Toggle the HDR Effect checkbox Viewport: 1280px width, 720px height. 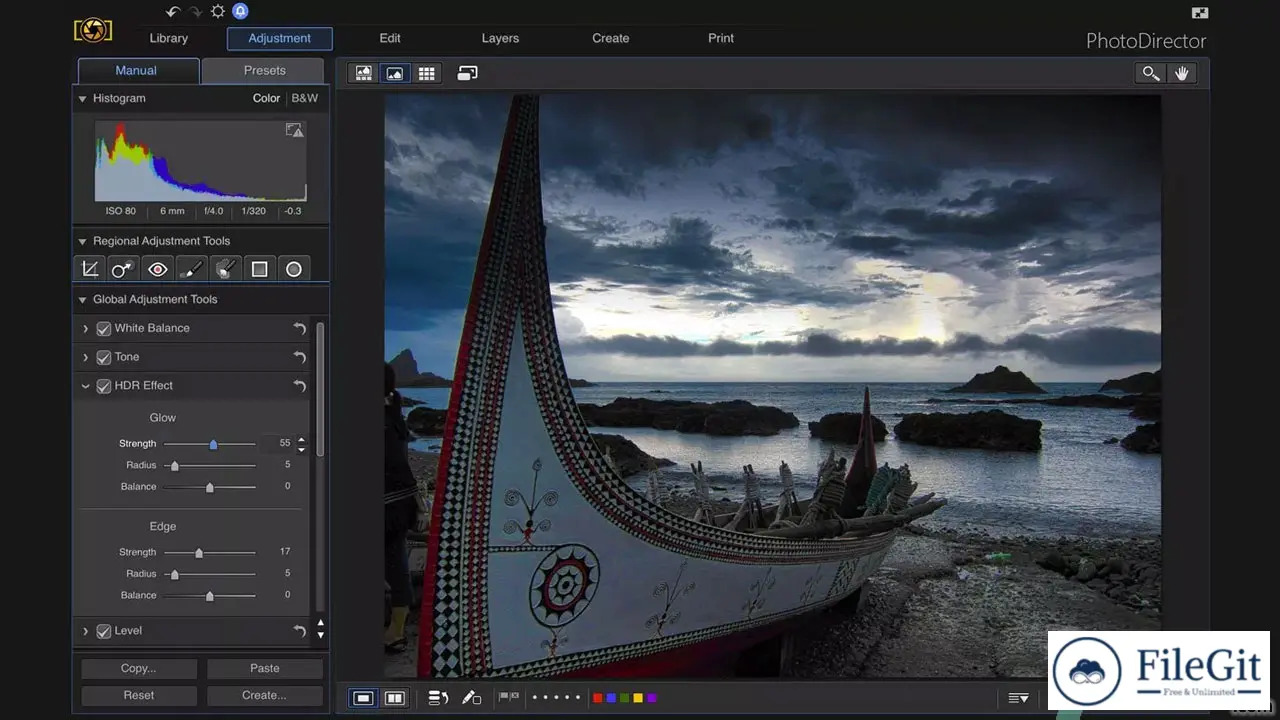point(103,386)
